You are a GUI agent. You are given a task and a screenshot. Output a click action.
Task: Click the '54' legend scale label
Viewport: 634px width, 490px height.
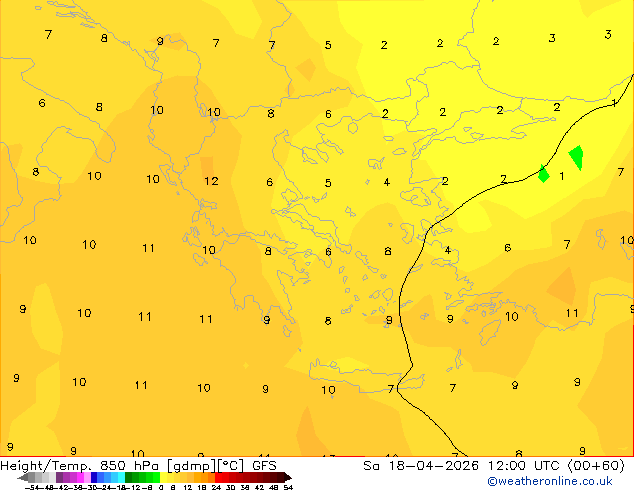pyautogui.click(x=288, y=487)
